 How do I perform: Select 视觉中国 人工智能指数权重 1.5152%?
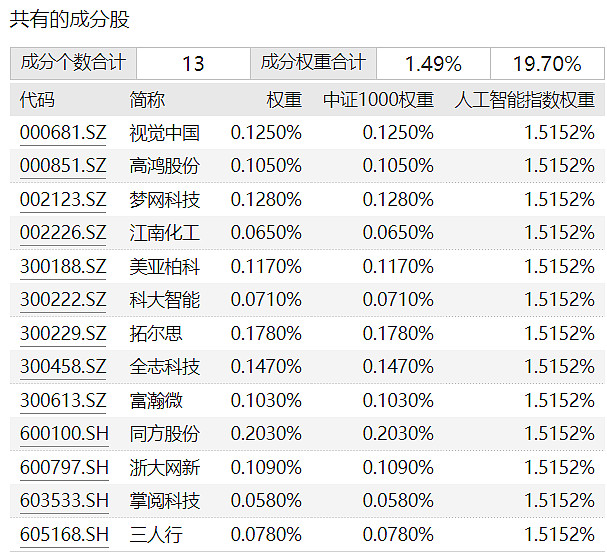[559, 133]
